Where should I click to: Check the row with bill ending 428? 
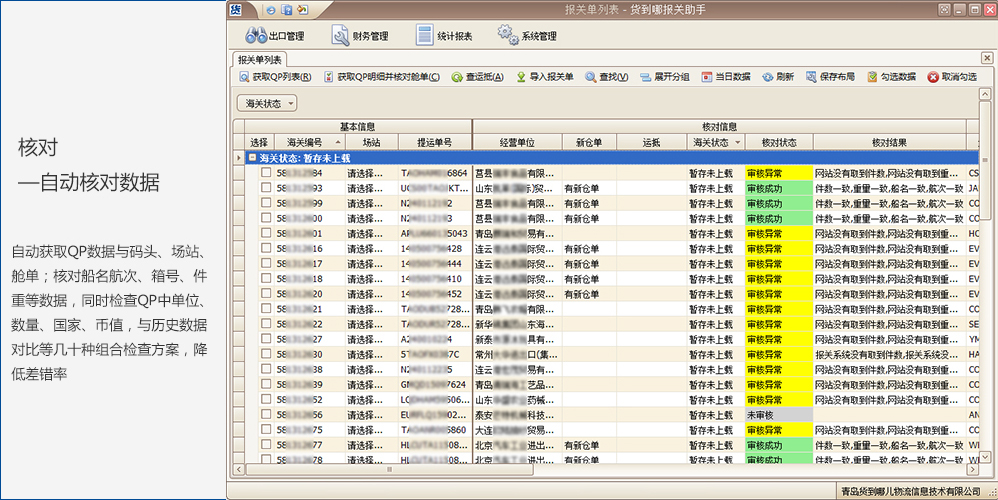click(266, 248)
